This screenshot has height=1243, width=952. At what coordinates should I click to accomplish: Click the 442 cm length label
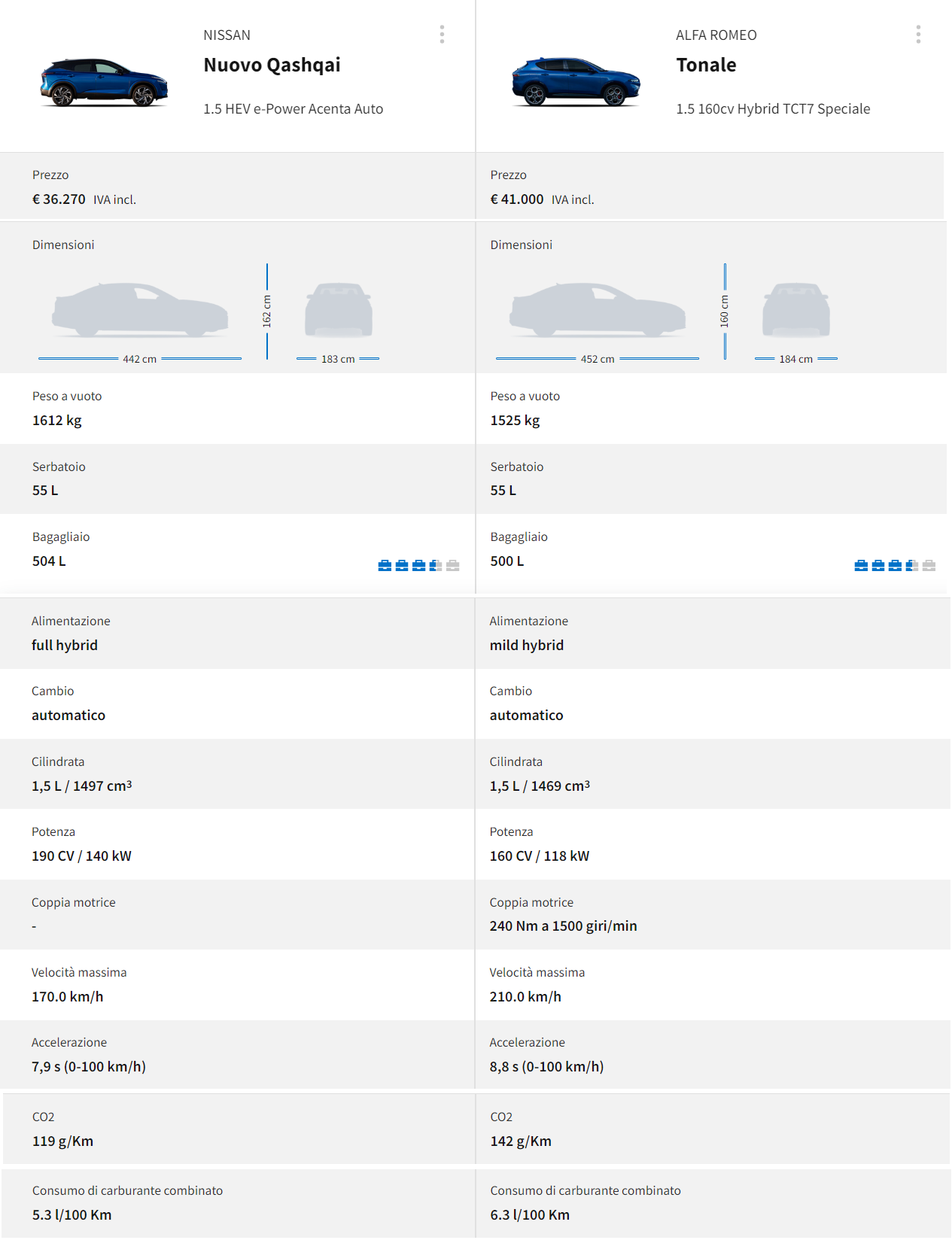140,359
